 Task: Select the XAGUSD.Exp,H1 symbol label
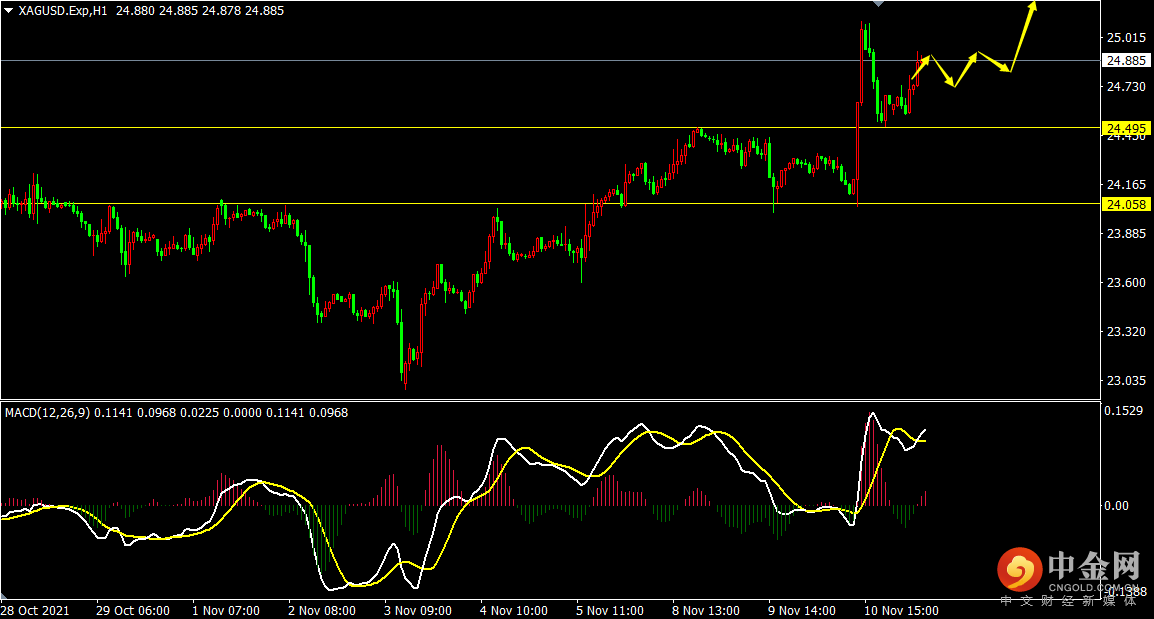pos(63,11)
